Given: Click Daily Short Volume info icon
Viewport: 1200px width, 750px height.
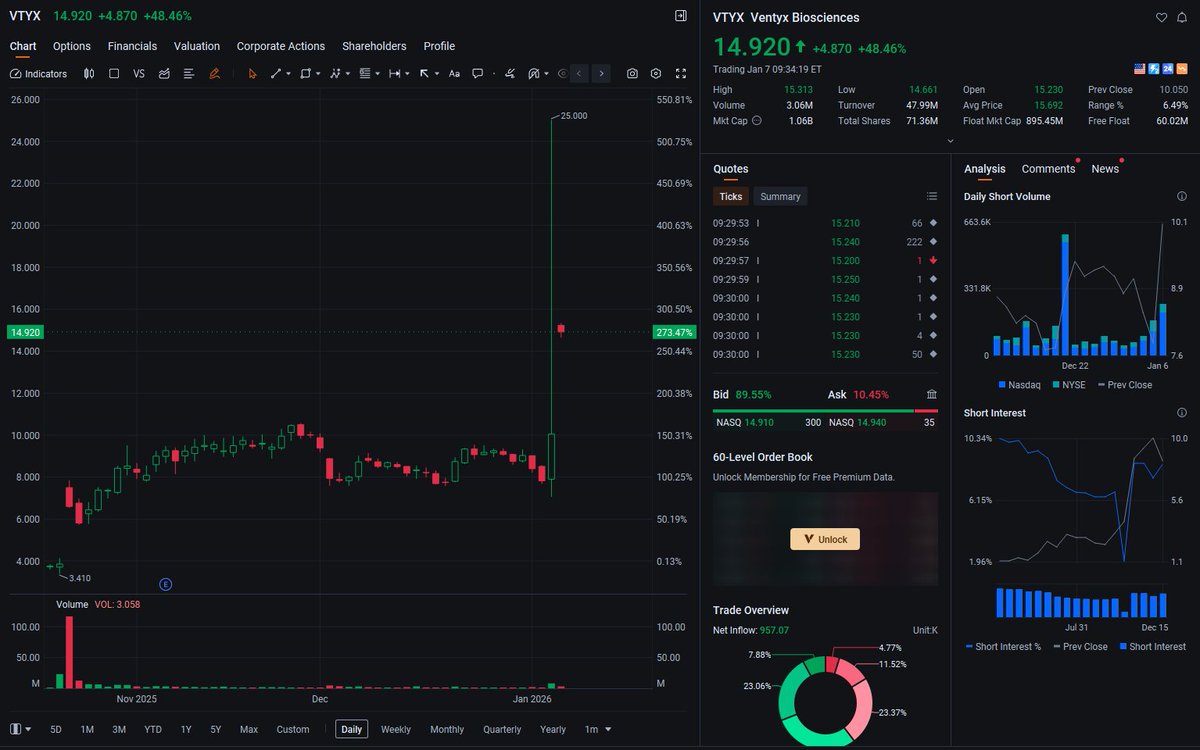Looking at the screenshot, I should pyautogui.click(x=1182, y=196).
